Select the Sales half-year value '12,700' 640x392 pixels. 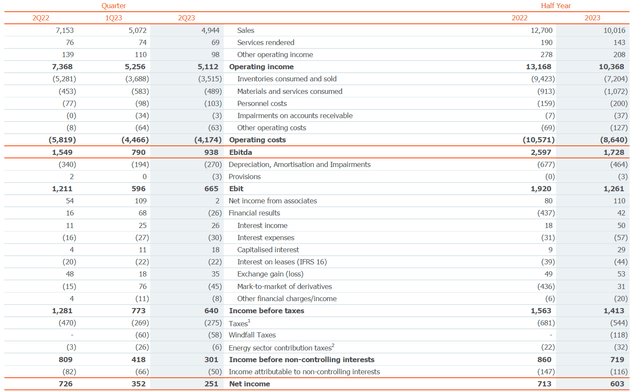(x=542, y=30)
